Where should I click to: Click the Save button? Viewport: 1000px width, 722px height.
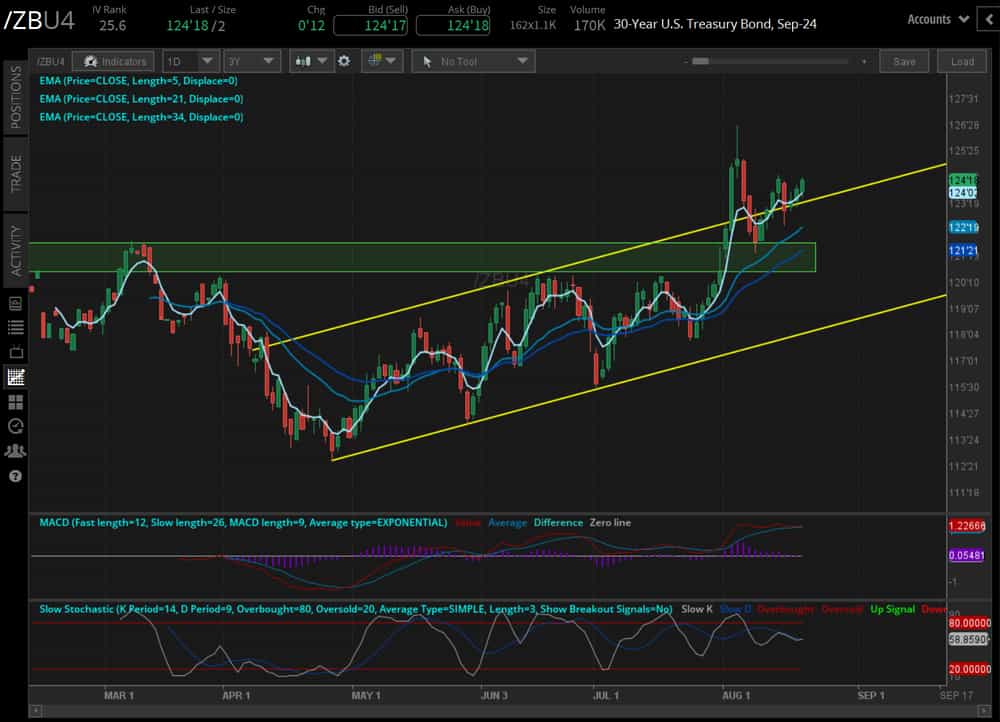coord(903,61)
